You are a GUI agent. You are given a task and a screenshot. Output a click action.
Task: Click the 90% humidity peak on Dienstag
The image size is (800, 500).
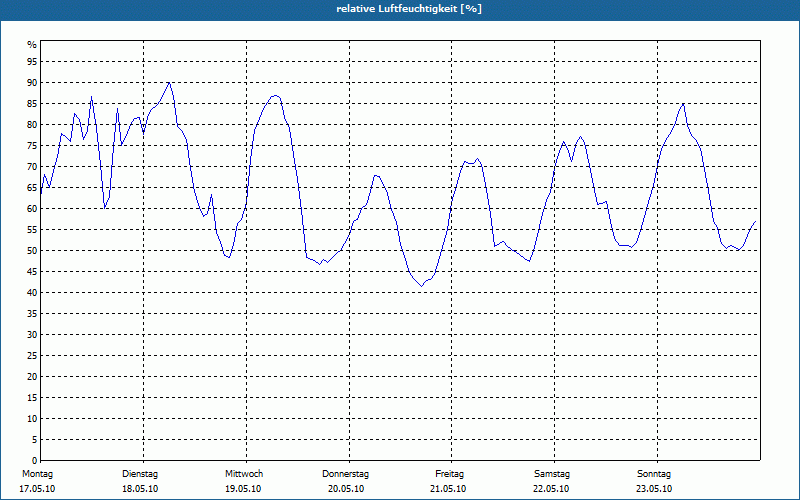pyautogui.click(x=169, y=83)
